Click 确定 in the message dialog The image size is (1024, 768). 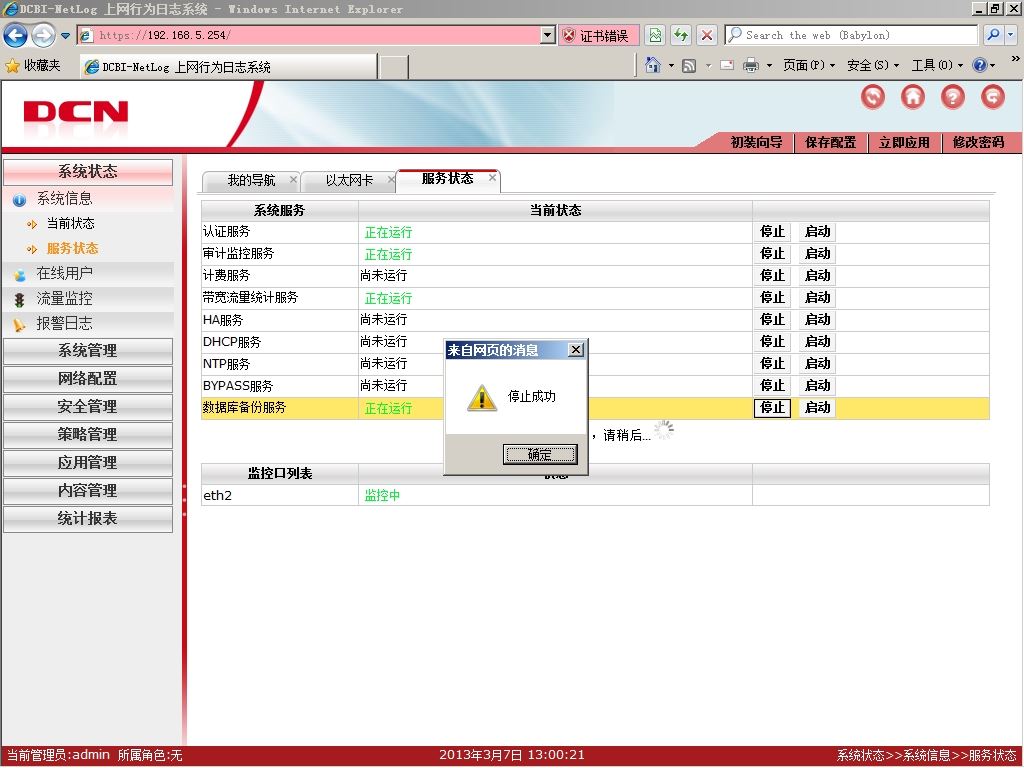(539, 455)
